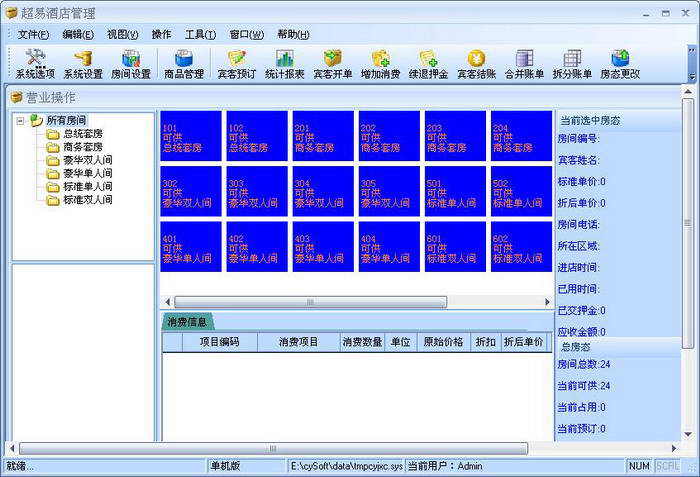The height and width of the screenshot is (477, 700).
Task: Select 合并账单 merge bills icon
Action: tap(524, 64)
